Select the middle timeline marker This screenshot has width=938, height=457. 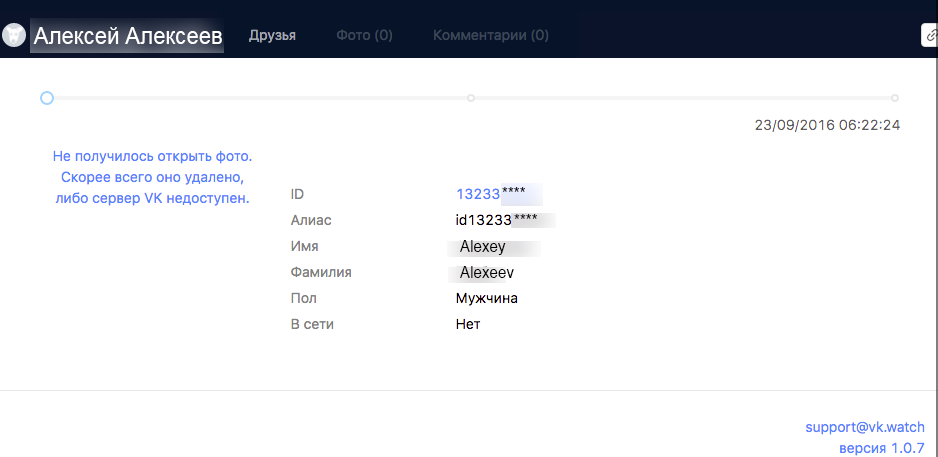471,98
